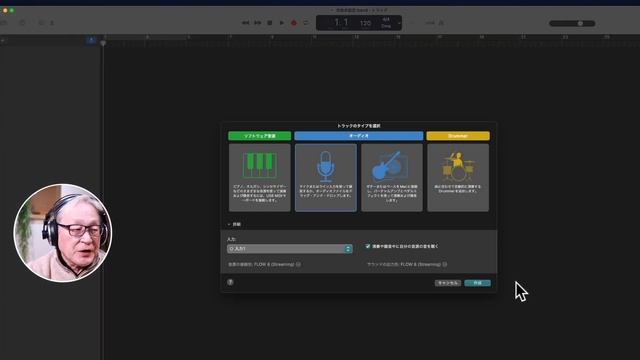Click the green Software Instrument header

coord(260,136)
